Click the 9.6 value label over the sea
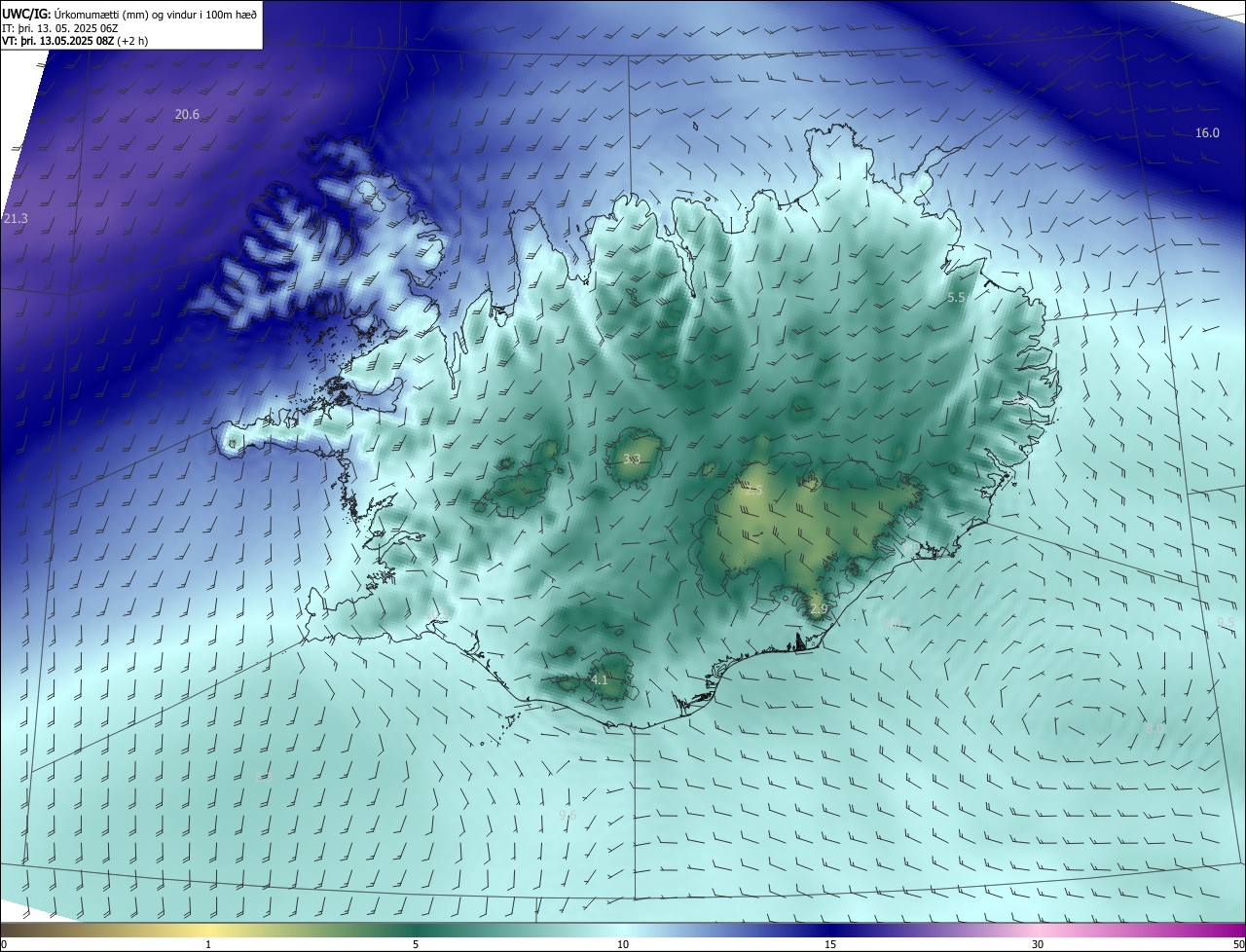 click(x=568, y=815)
